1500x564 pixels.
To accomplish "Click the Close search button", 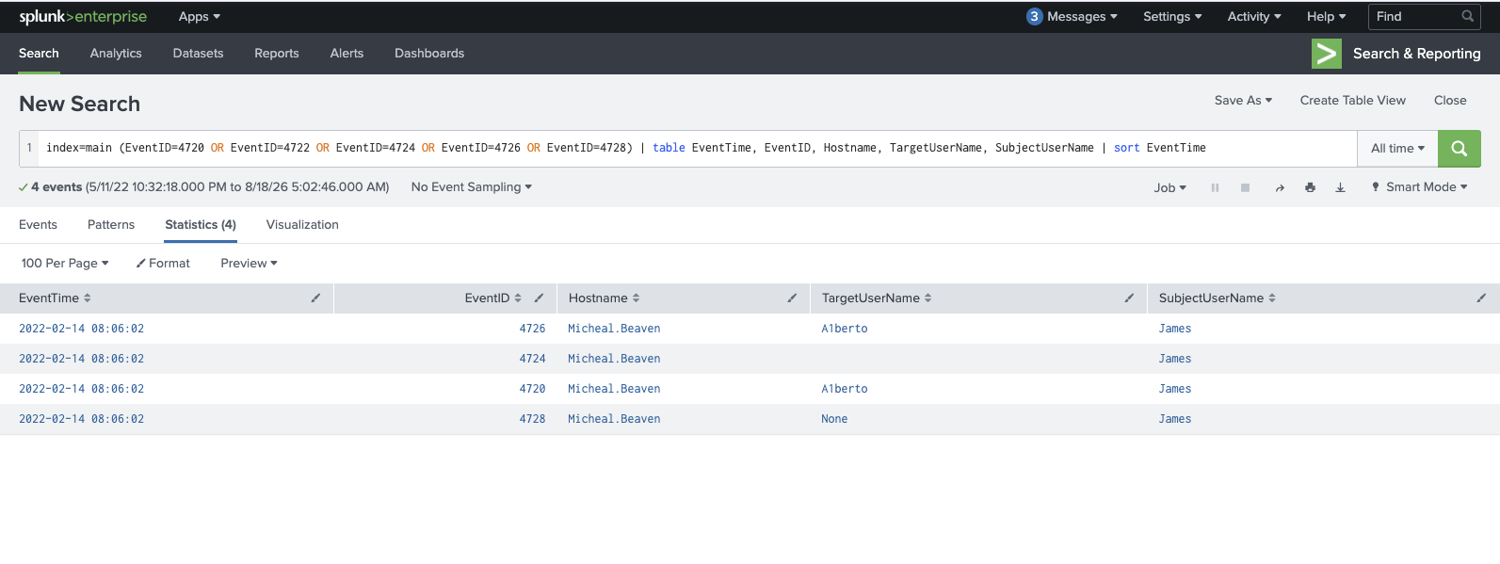I will 1450,100.
